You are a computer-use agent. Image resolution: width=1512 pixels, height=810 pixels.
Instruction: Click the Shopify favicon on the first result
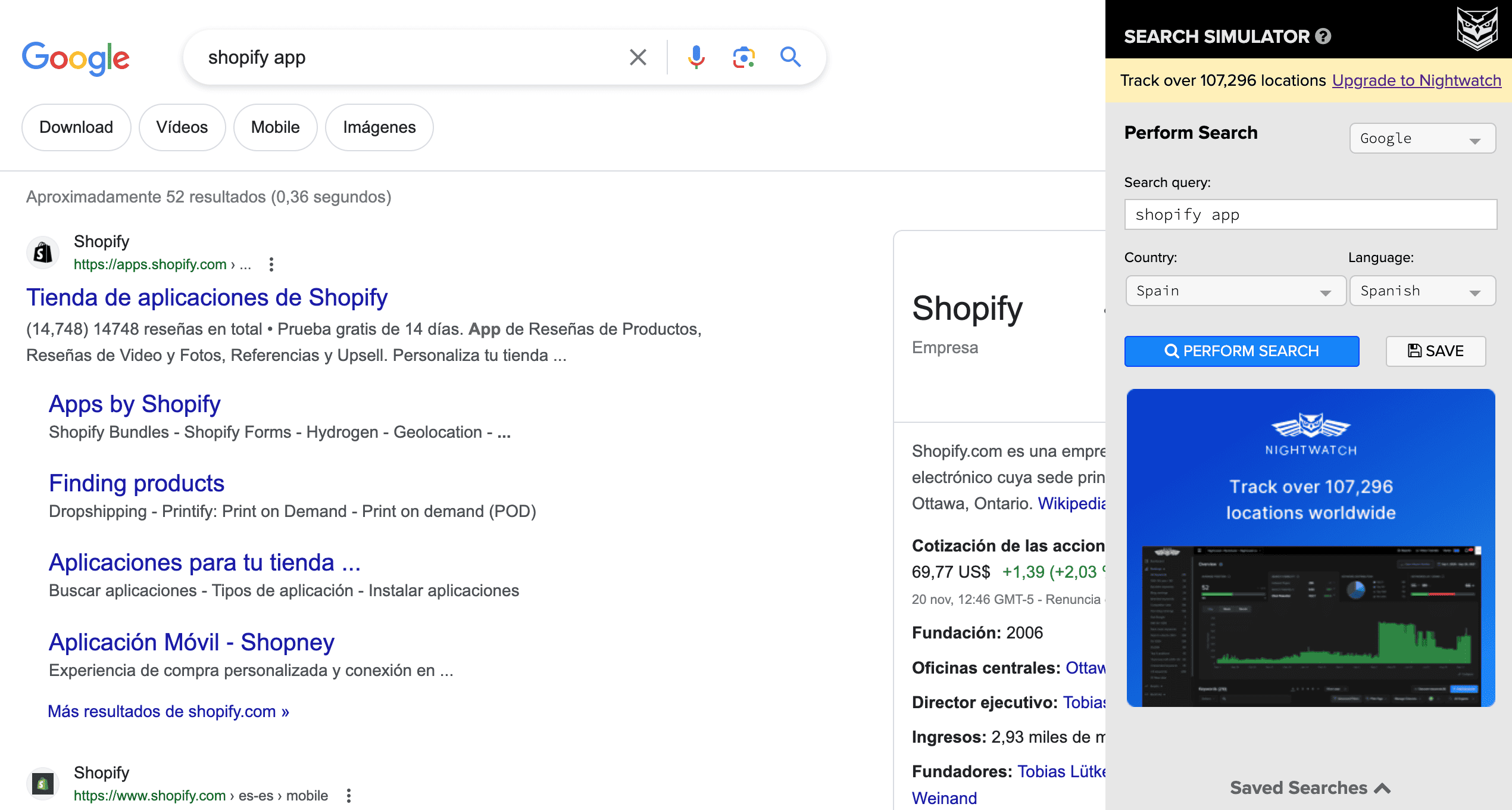click(42, 252)
